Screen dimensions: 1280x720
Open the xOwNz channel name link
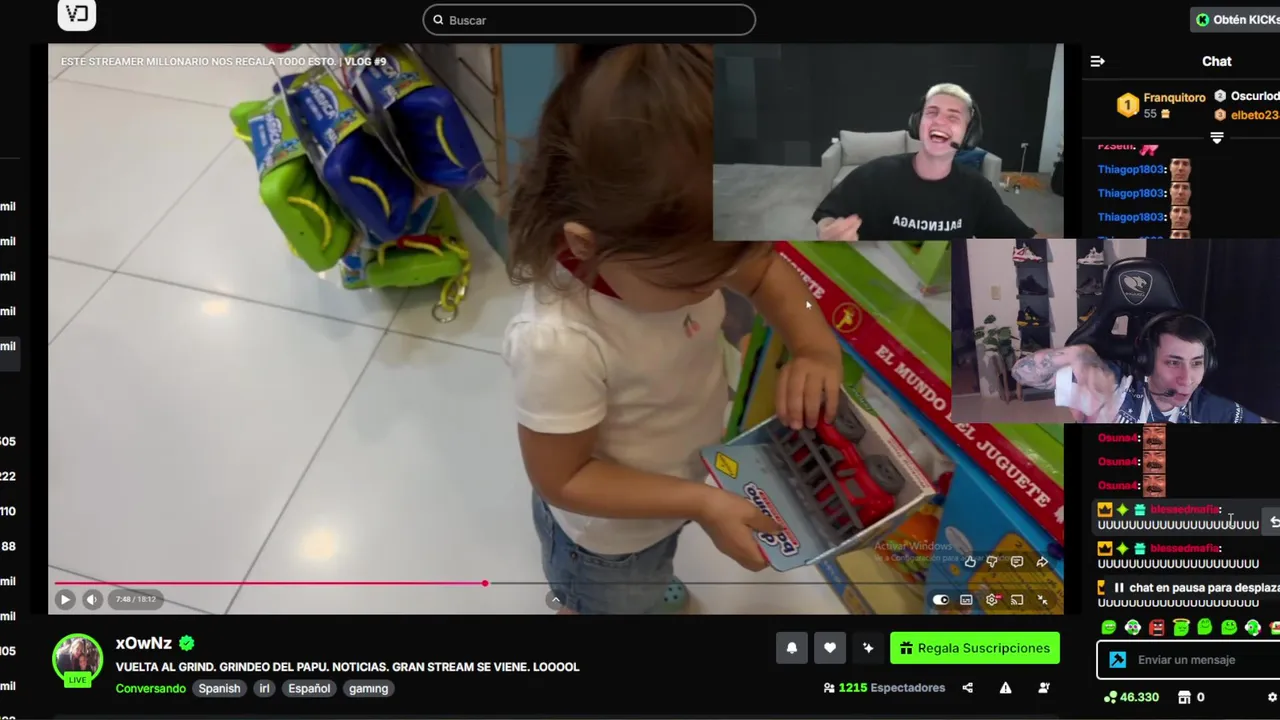click(144, 644)
